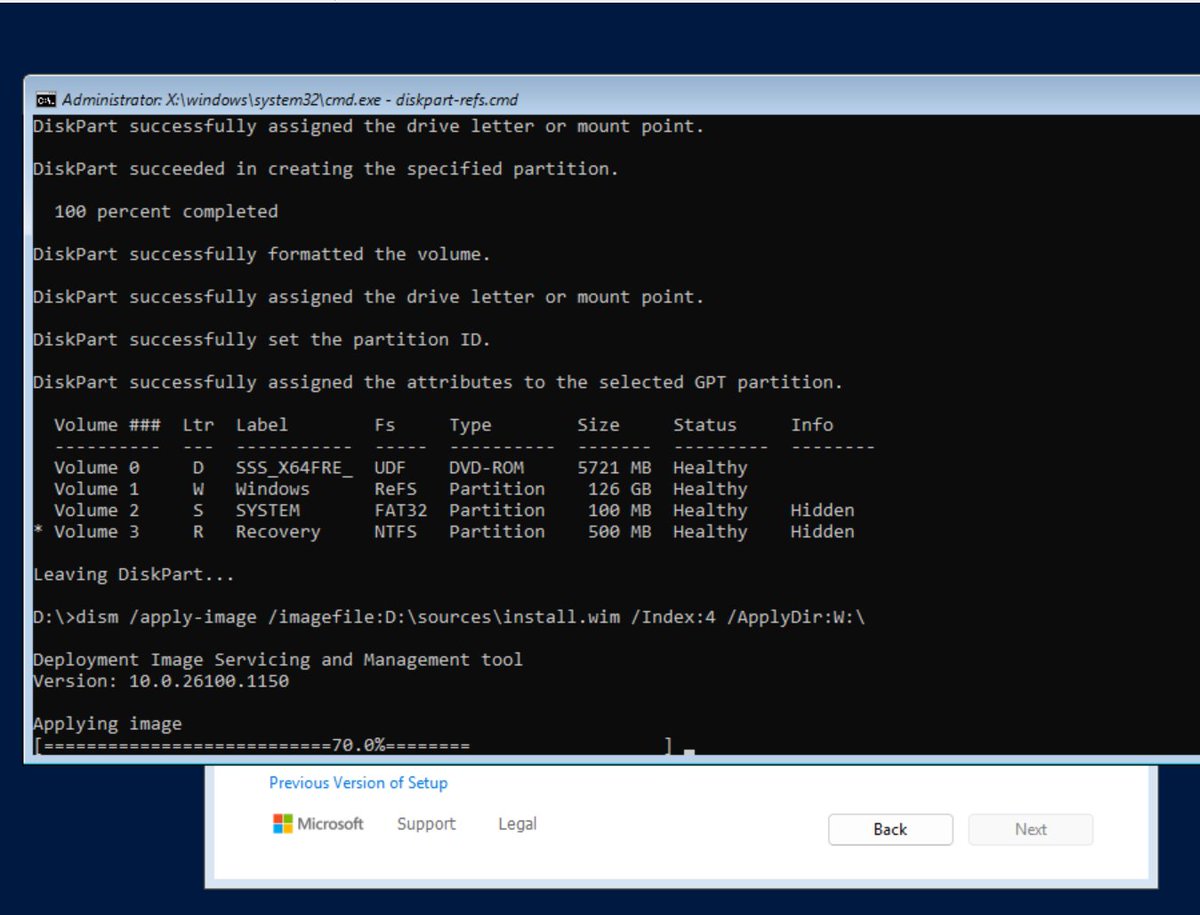Click the cmd window title text
The height and width of the screenshot is (915, 1200).
click(290, 100)
